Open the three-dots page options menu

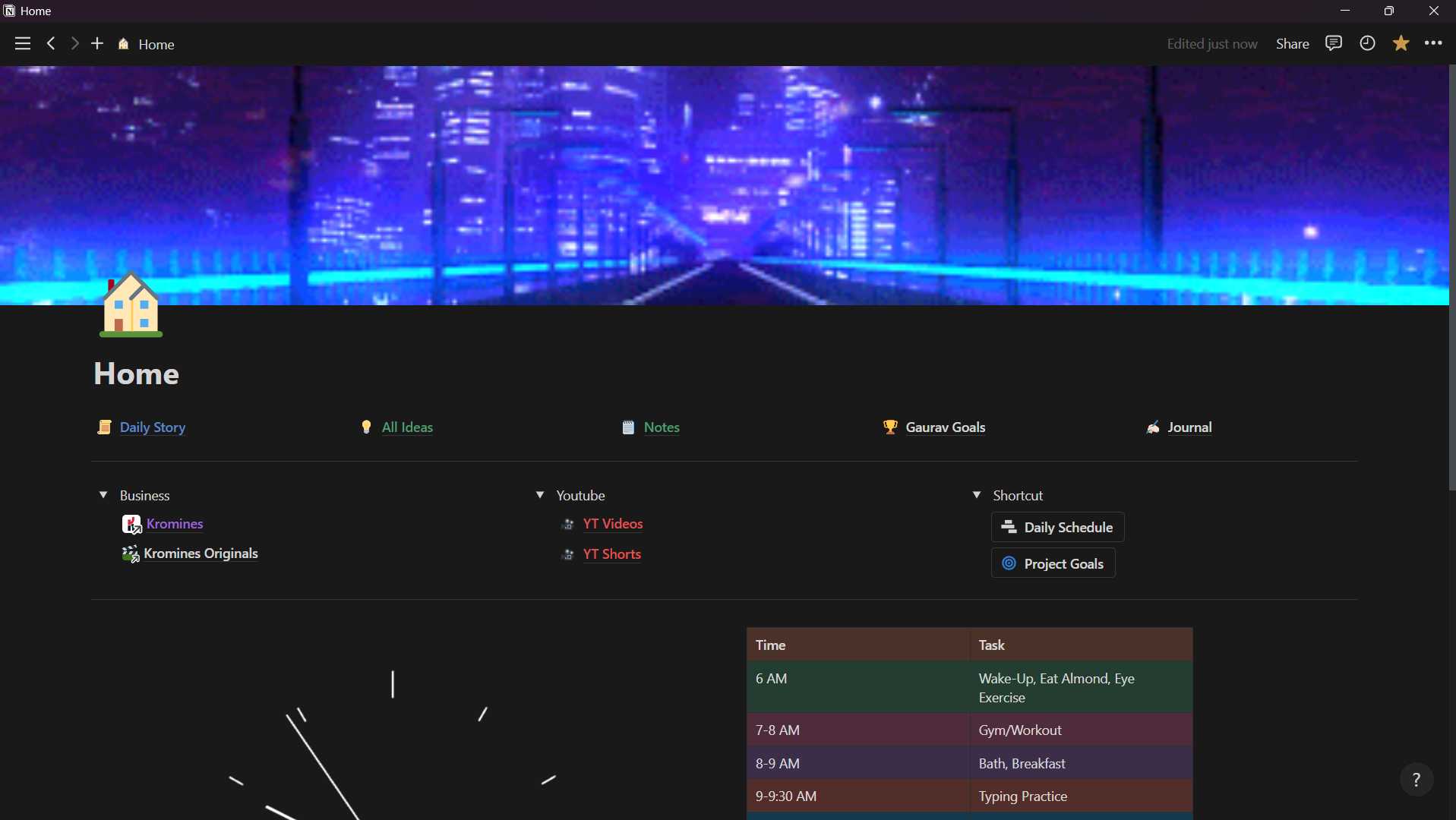pos(1433,43)
